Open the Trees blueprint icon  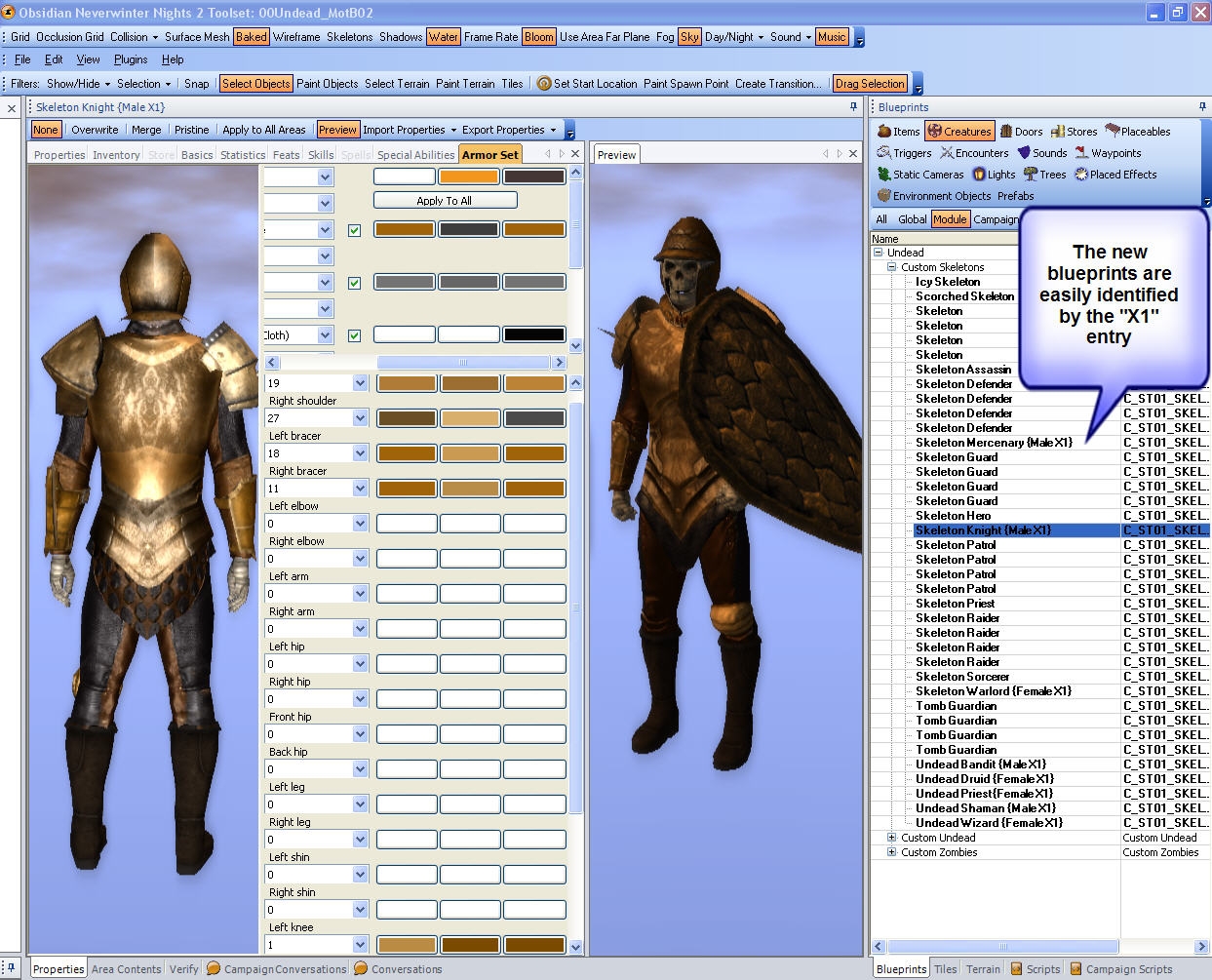(1031, 175)
